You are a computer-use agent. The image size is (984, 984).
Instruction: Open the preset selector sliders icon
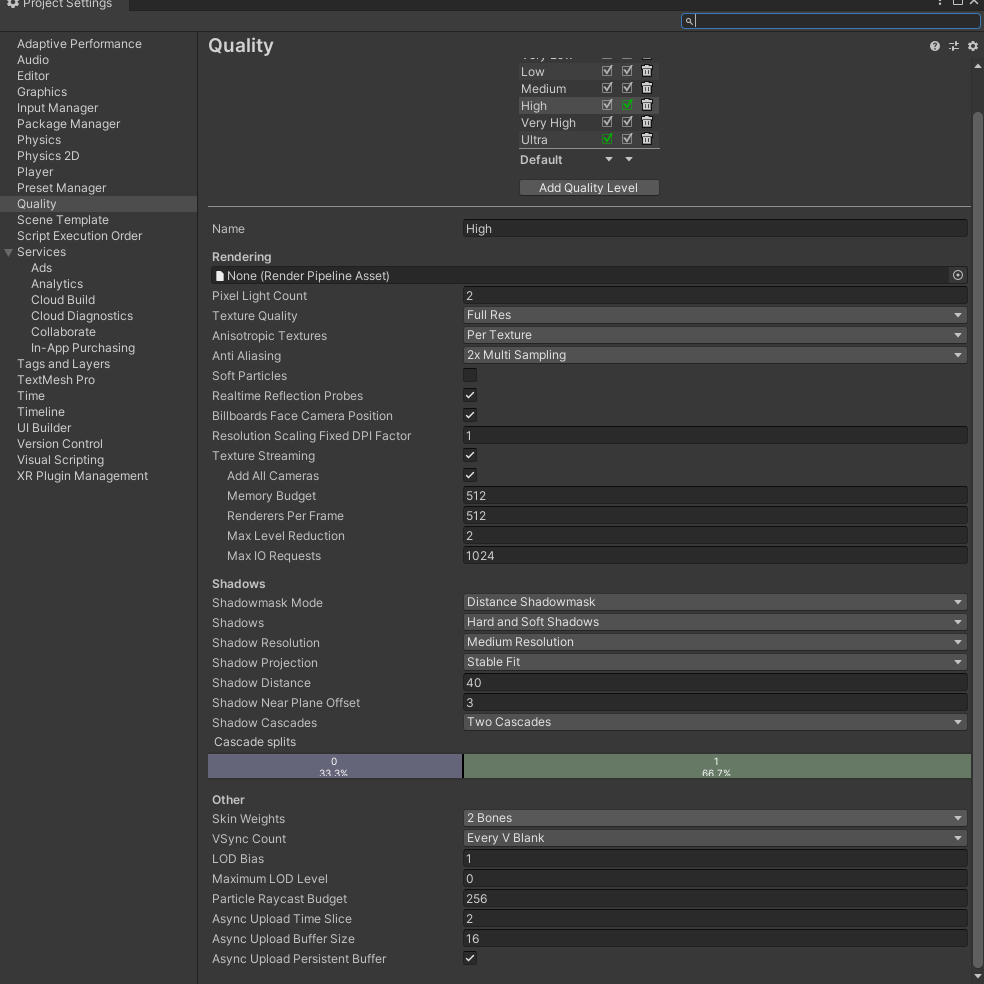pyautogui.click(x=953, y=46)
